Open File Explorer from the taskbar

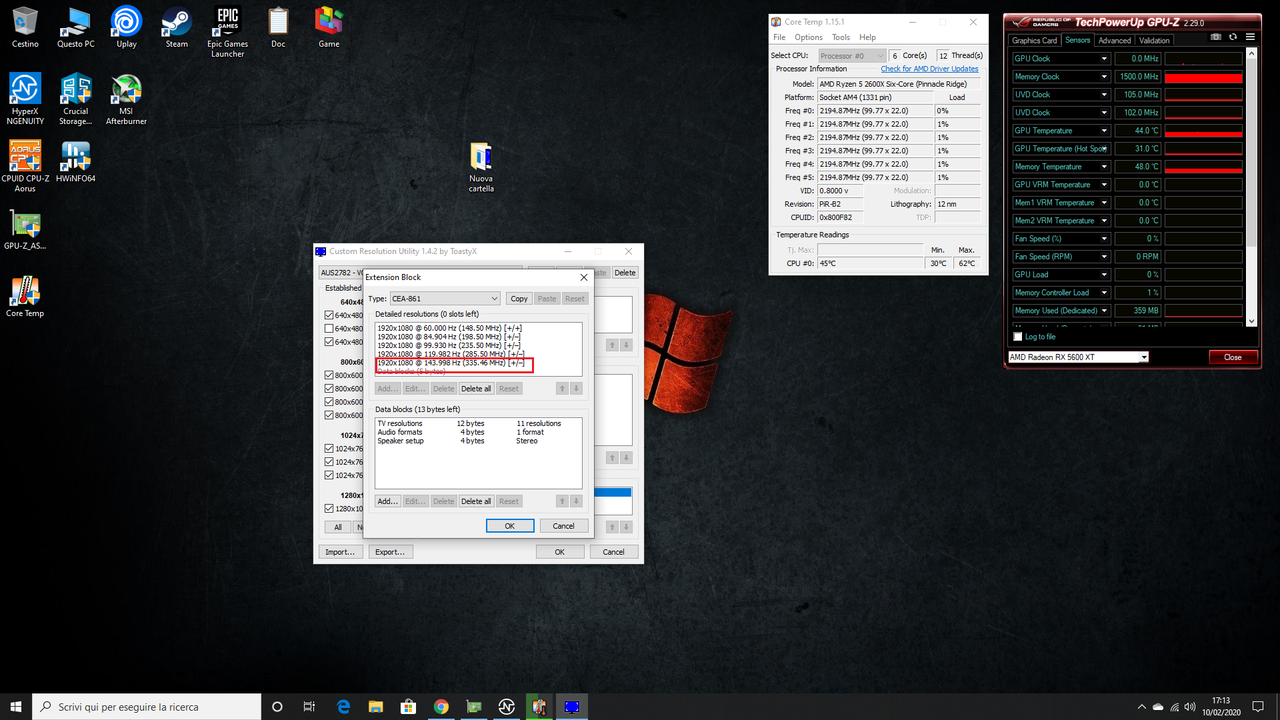point(375,706)
